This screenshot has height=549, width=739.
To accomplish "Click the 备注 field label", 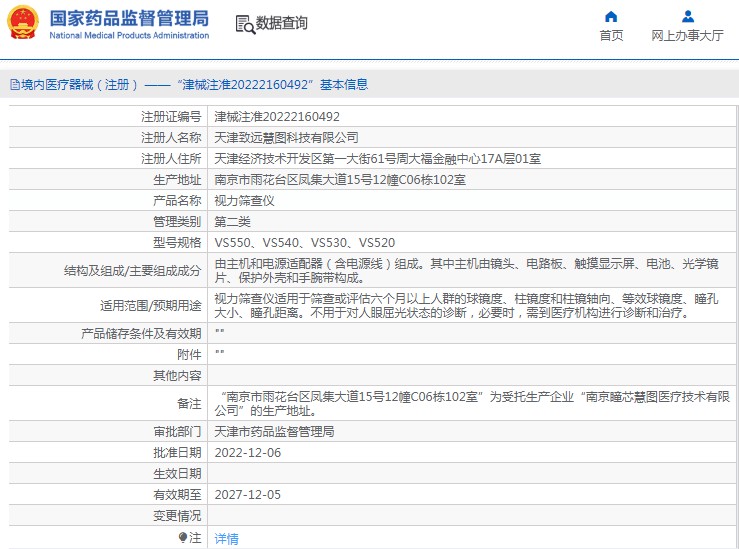I will [x=189, y=404].
